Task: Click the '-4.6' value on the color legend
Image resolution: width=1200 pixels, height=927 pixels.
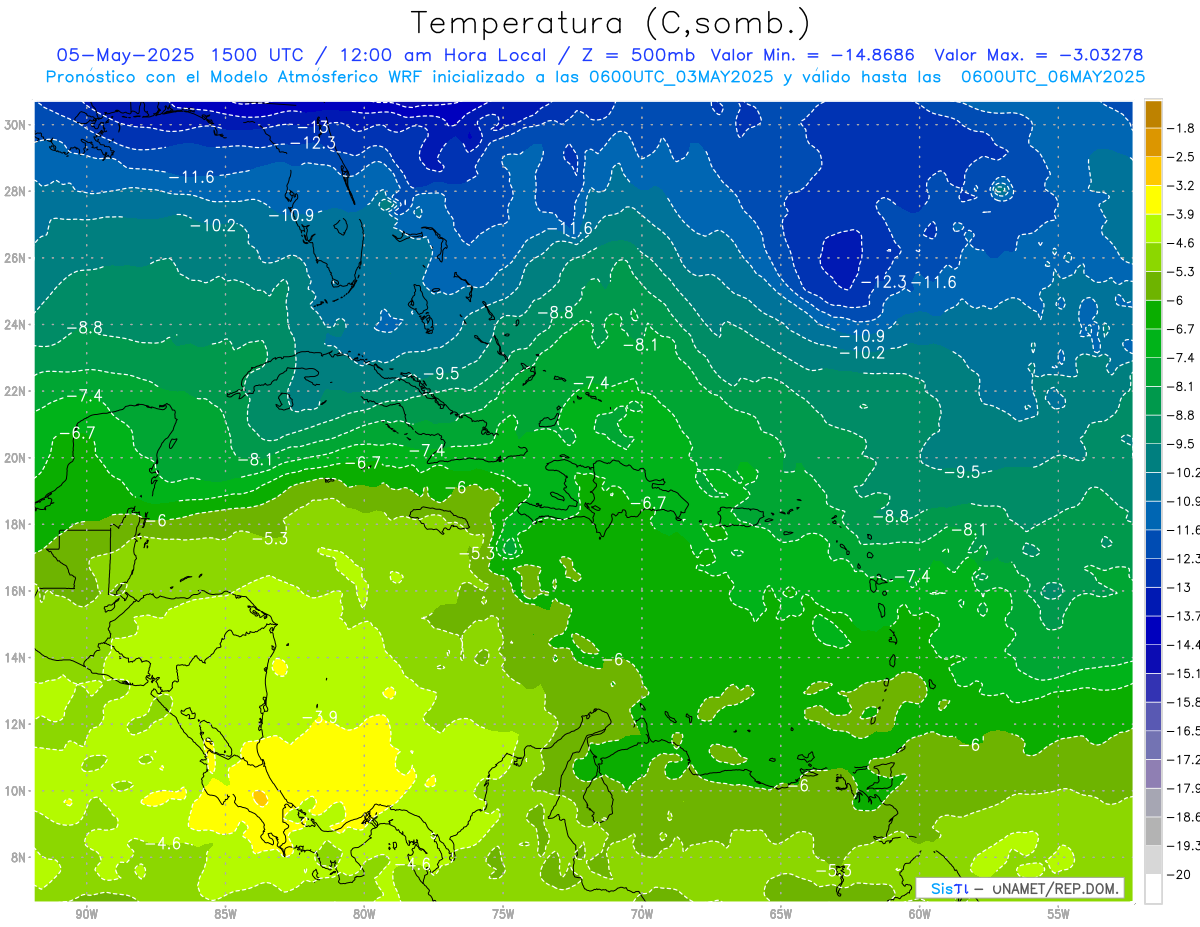Action: click(1182, 243)
